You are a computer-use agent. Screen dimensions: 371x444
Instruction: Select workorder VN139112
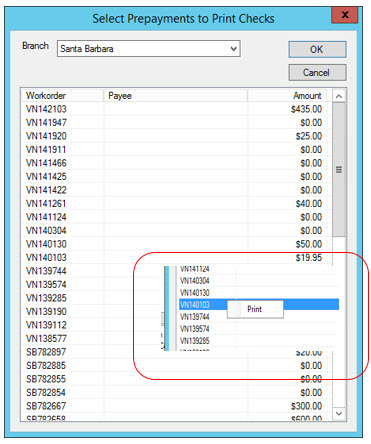coord(46,325)
